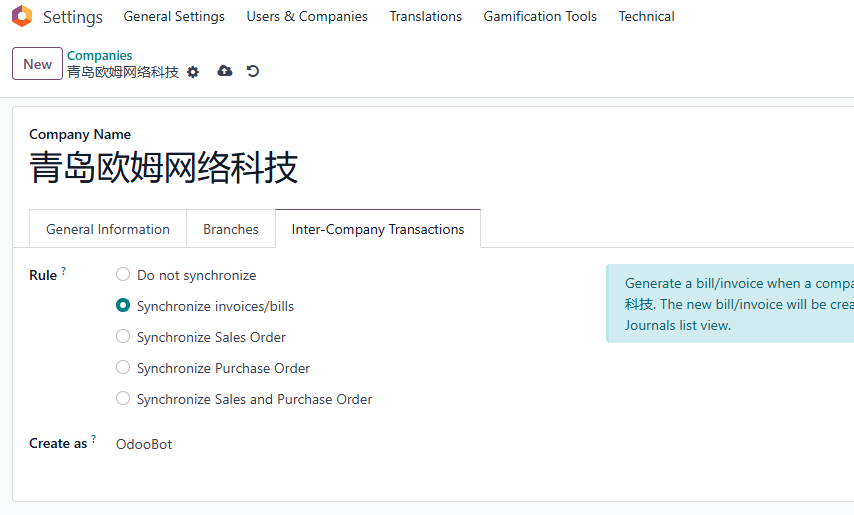Go back via Companies breadcrumb link

click(100, 56)
